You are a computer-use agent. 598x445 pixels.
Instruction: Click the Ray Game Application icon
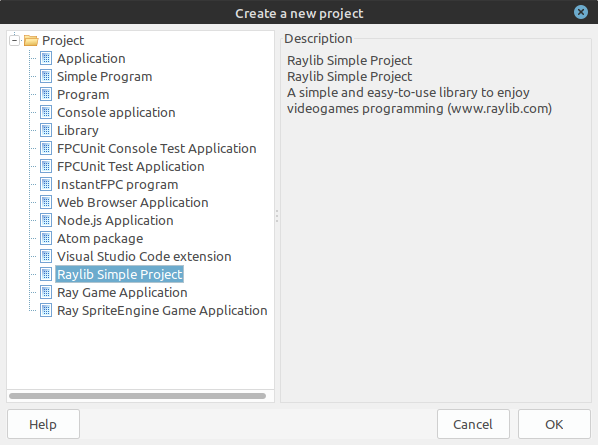46,292
